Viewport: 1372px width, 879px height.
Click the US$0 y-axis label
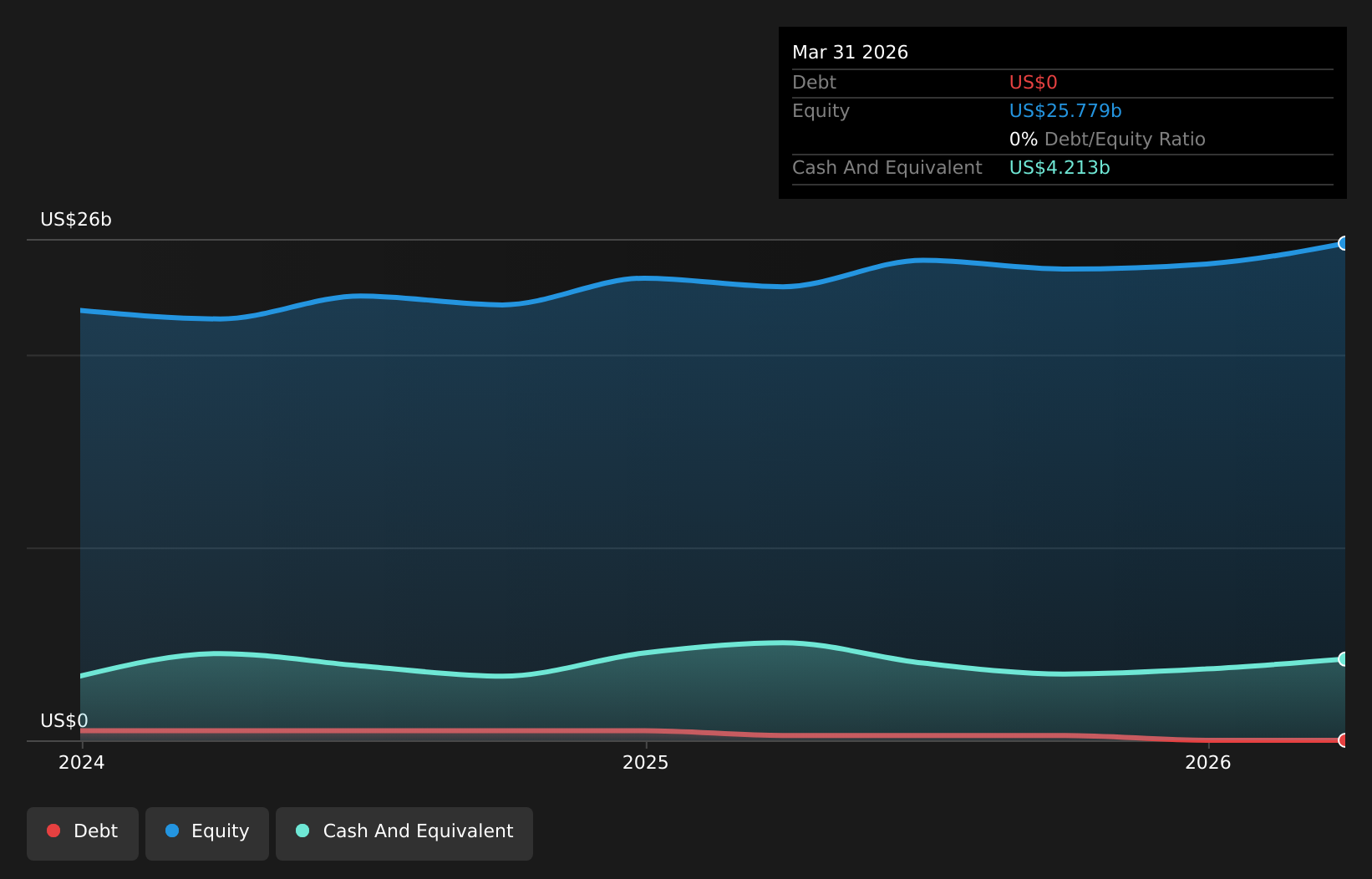[x=64, y=720]
